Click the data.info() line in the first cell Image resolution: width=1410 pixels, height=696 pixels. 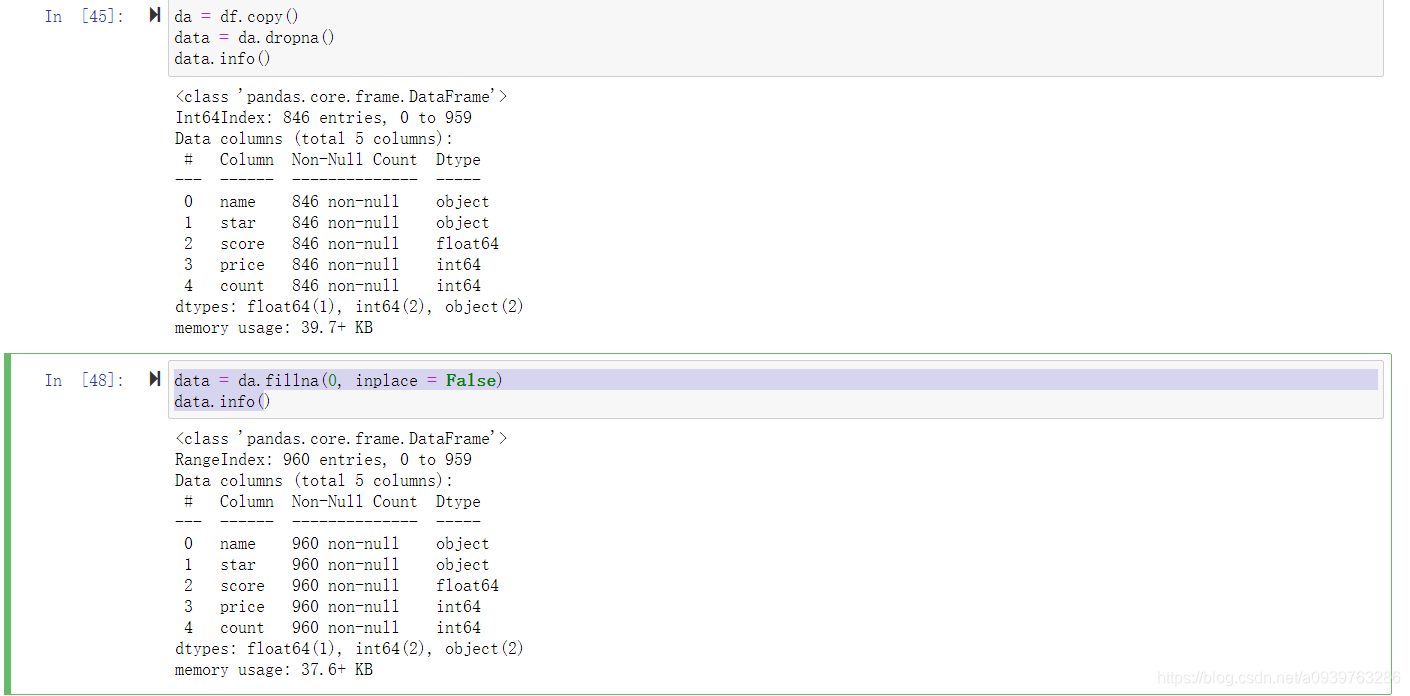tap(222, 59)
